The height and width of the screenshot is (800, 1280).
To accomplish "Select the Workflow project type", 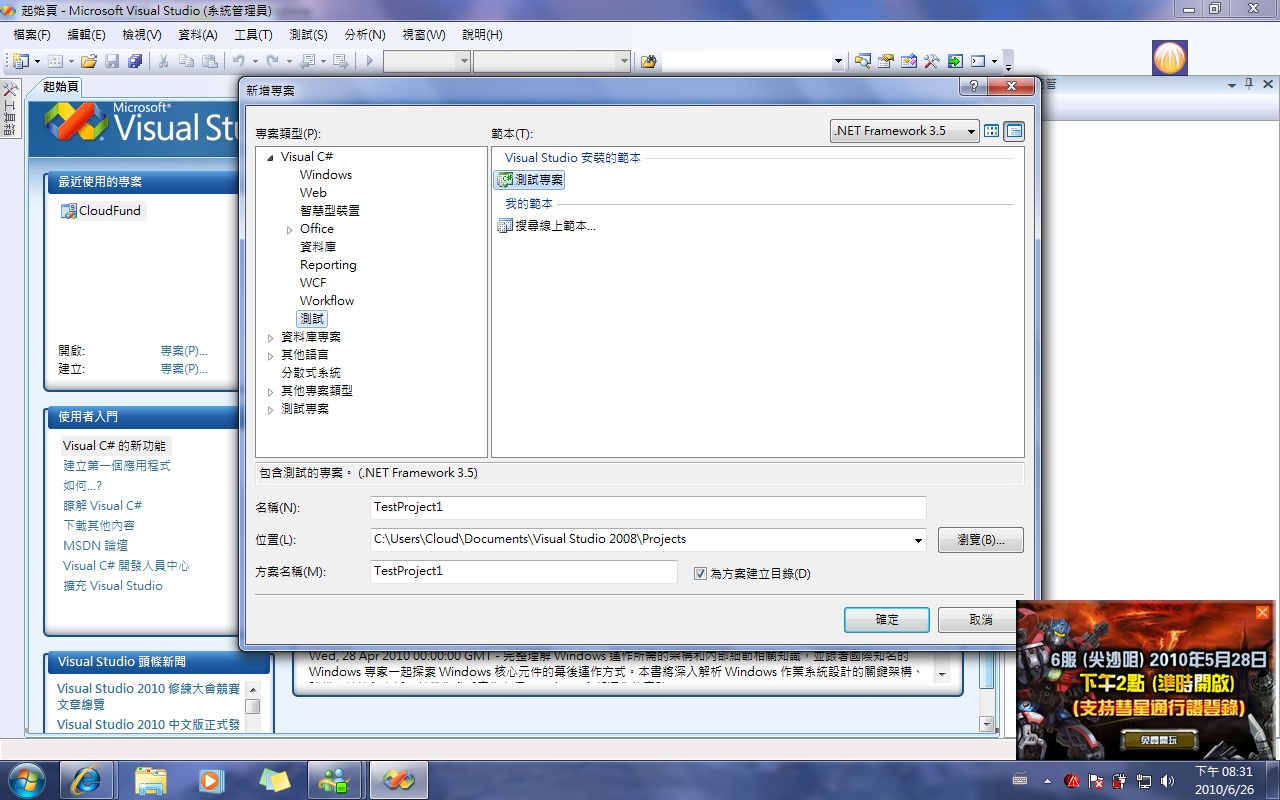I will (x=327, y=301).
